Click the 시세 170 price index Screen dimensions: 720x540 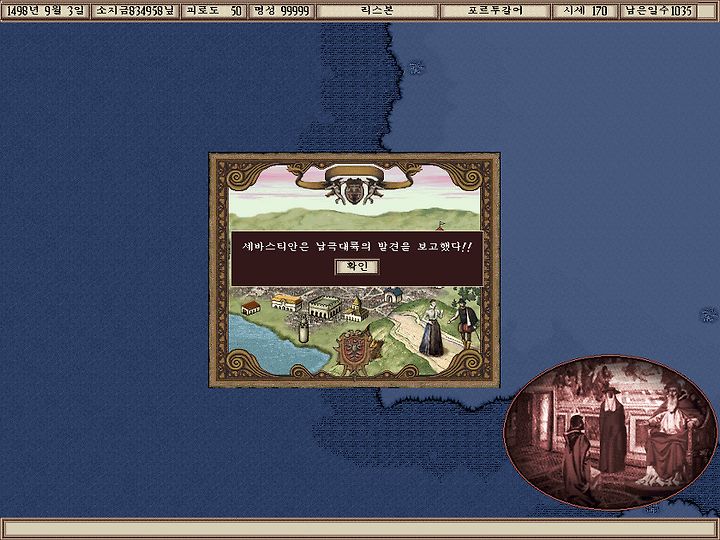coord(585,11)
